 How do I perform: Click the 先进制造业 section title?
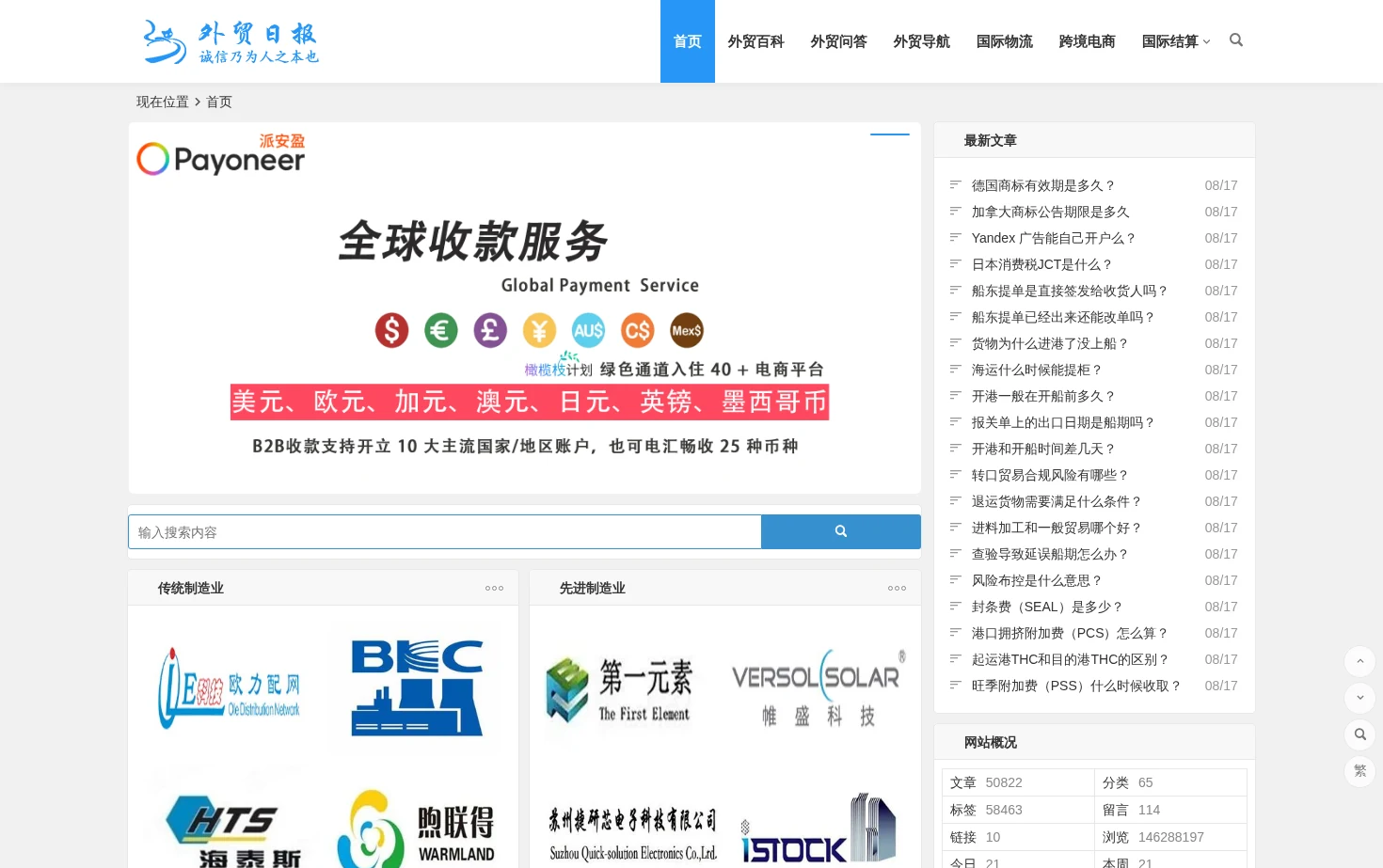(593, 588)
